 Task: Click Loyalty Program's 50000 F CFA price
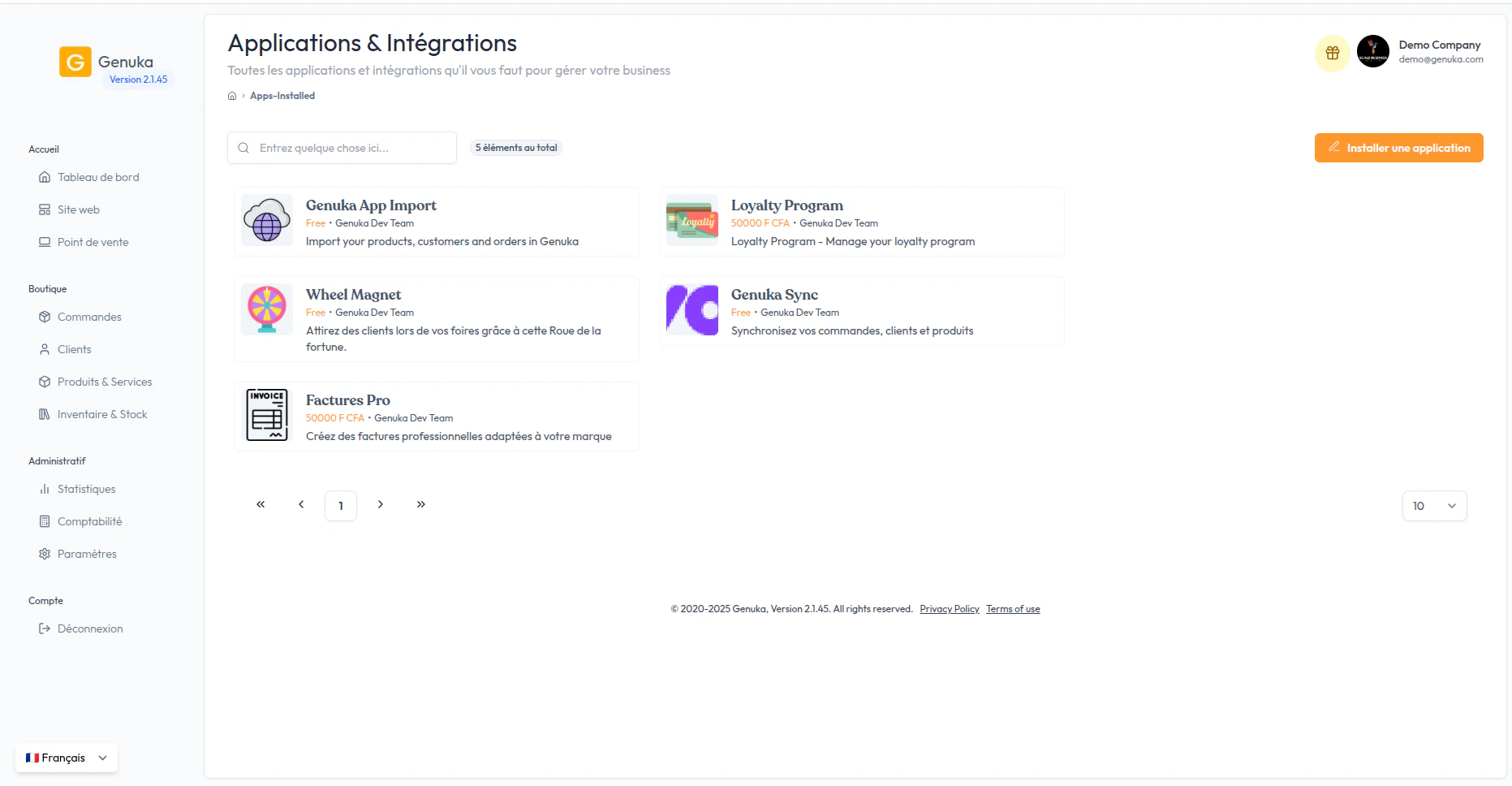coord(760,223)
